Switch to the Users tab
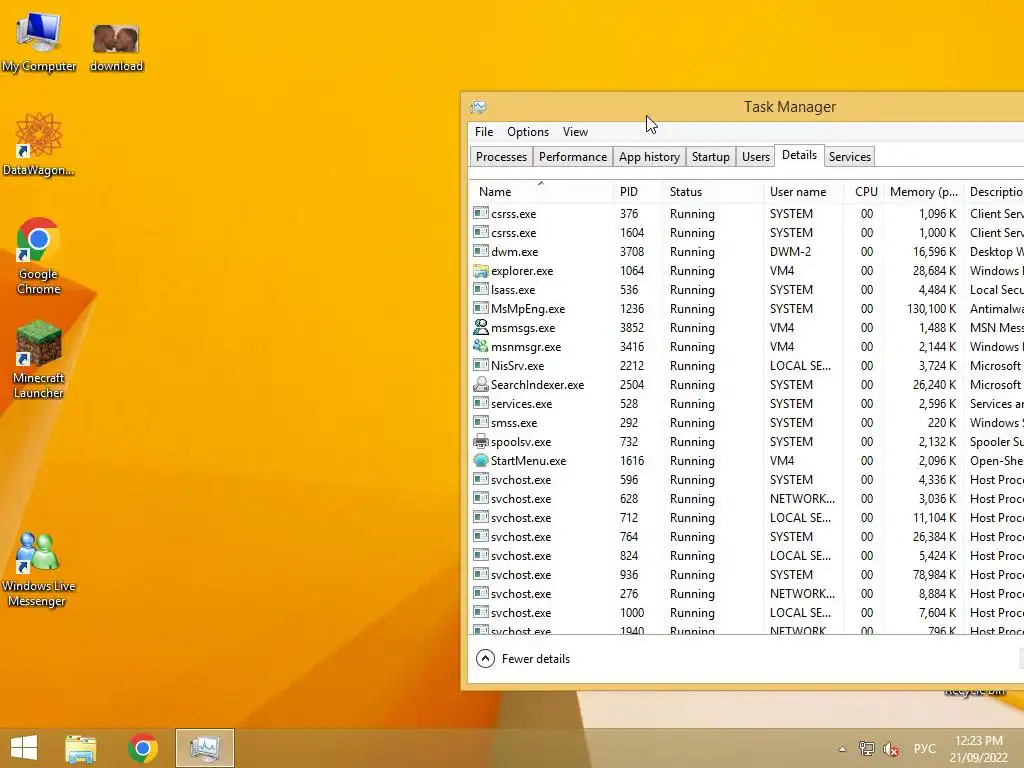 (756, 157)
